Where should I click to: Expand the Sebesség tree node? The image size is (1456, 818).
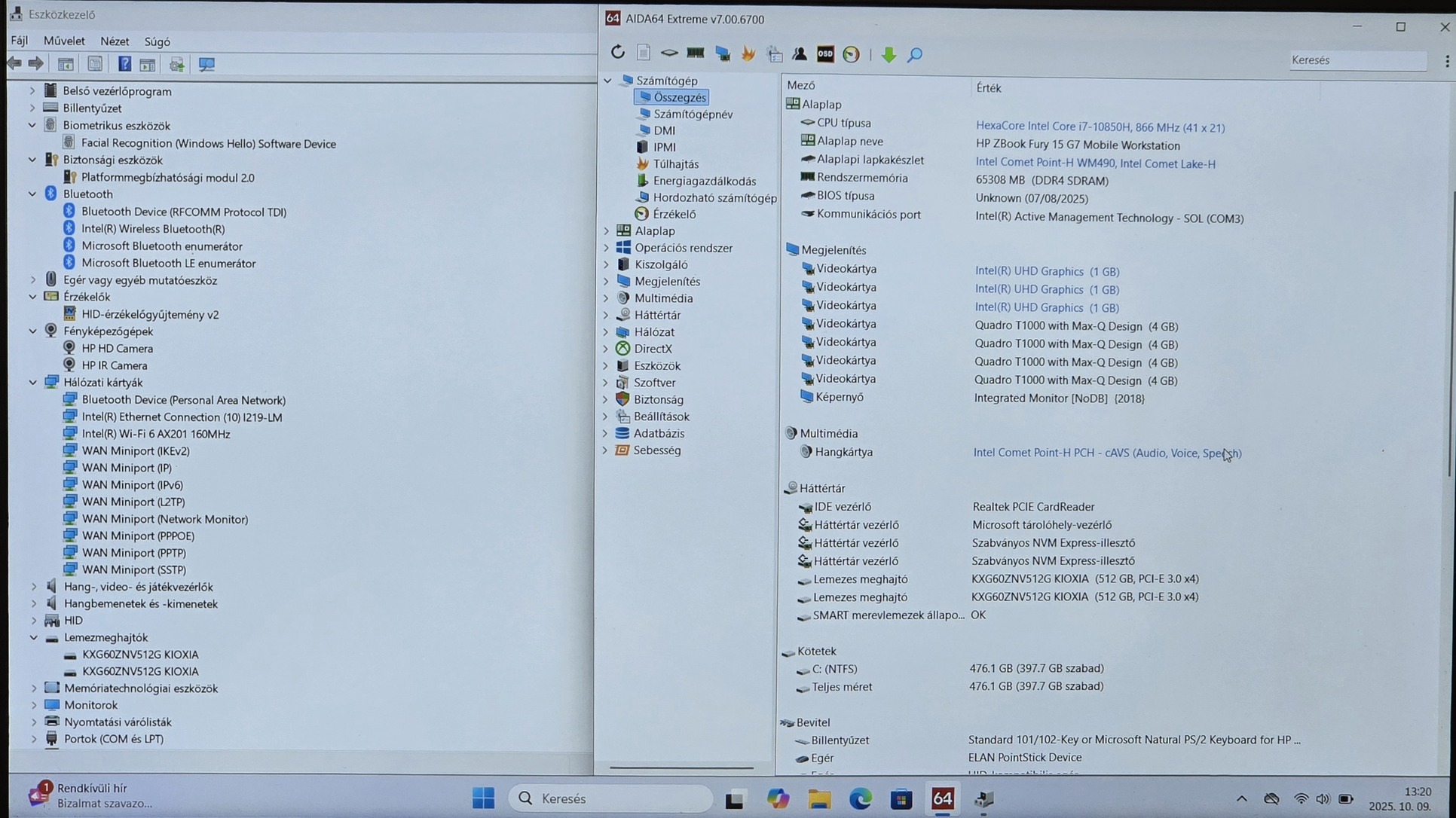[x=605, y=450]
